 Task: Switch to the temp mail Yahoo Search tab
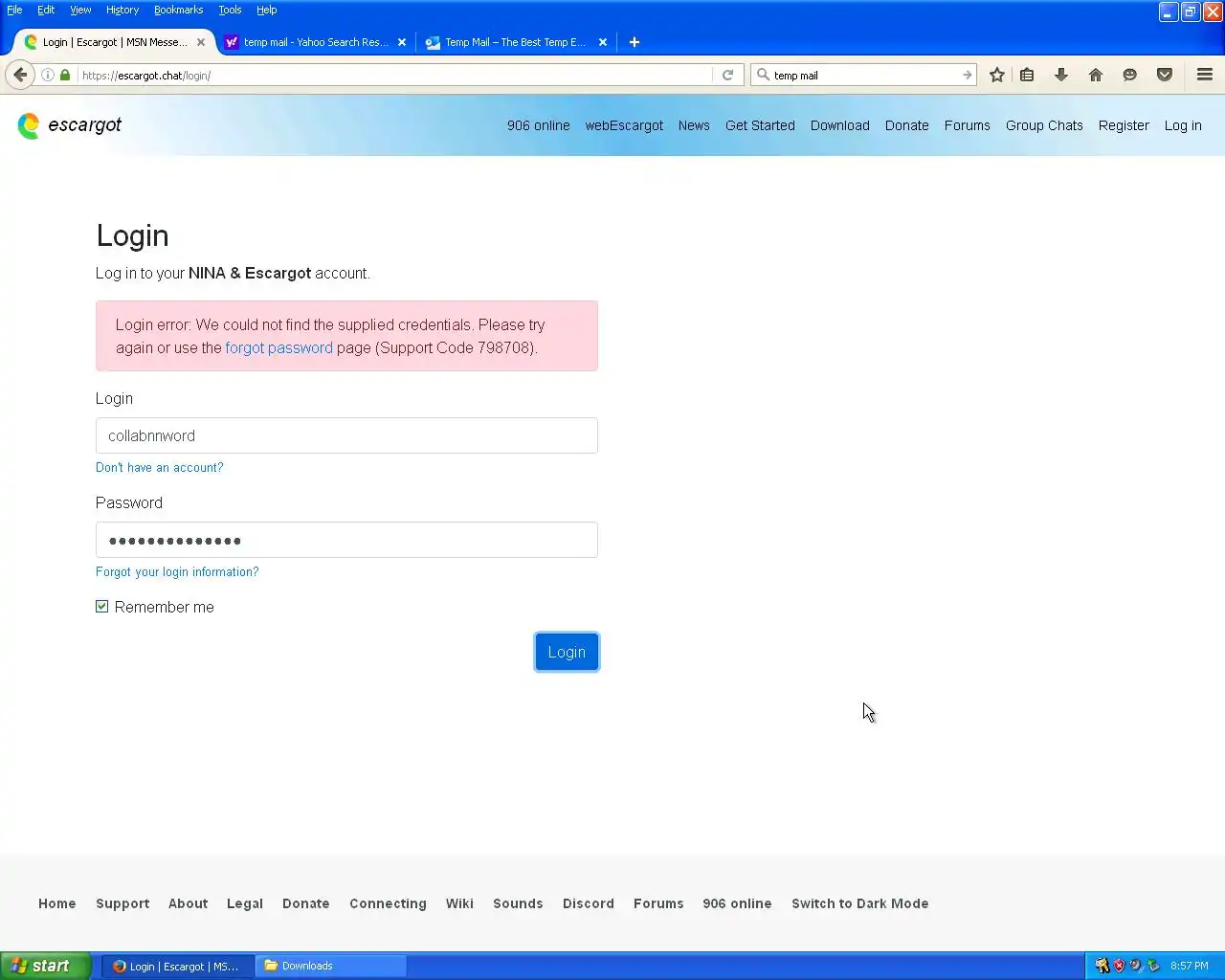tap(315, 42)
